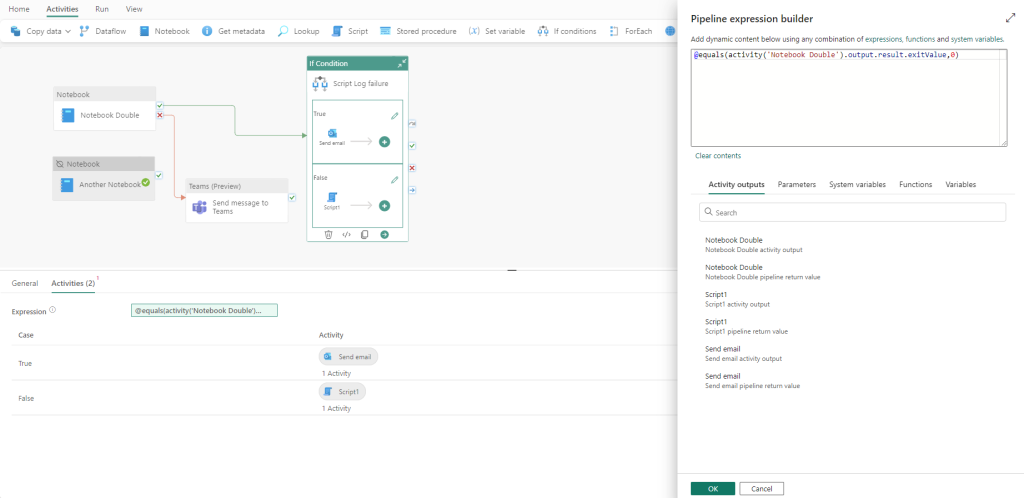Click If Condition on-completion blue arrow connector

412,190
